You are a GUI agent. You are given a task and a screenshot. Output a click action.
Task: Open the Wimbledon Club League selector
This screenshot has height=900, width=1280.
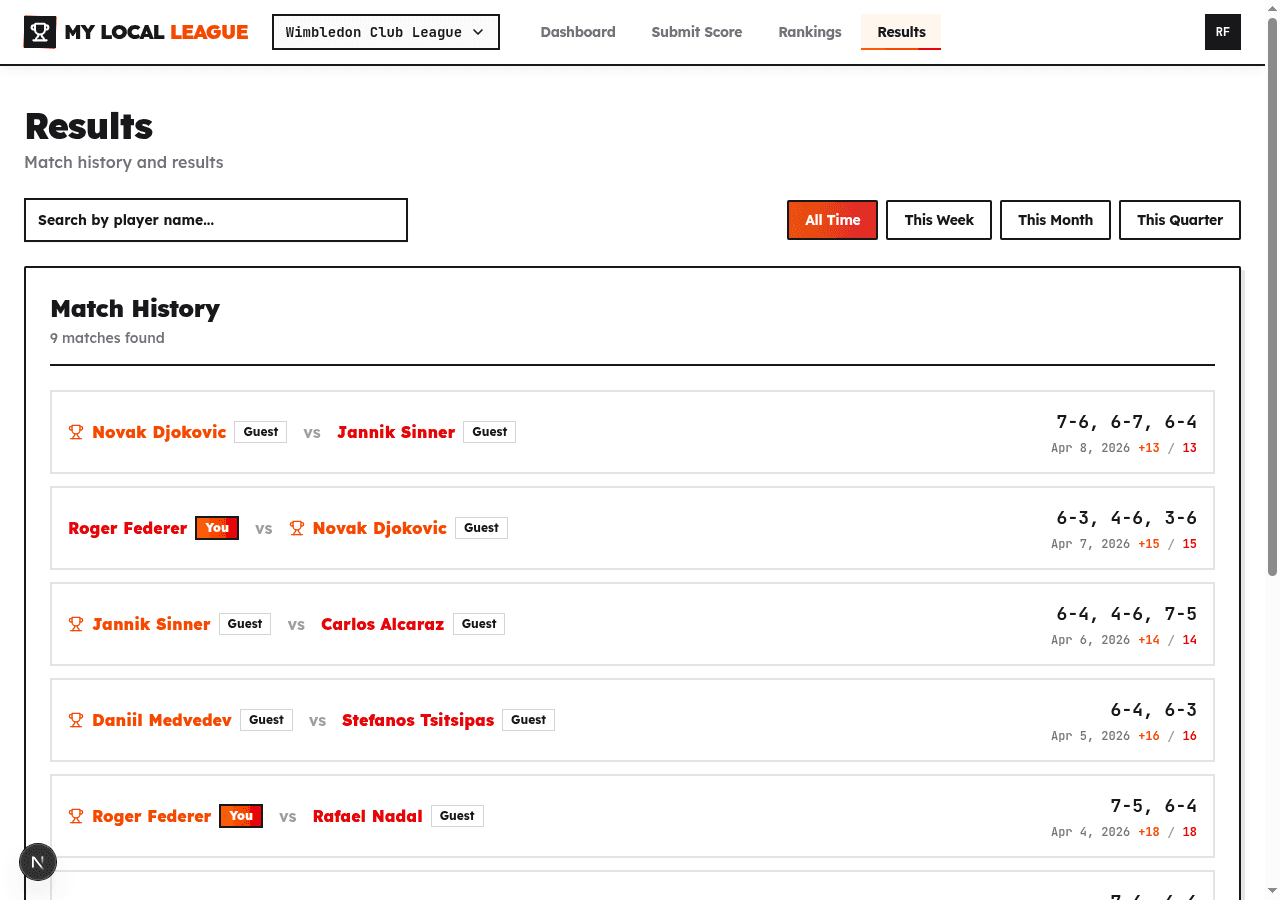[385, 31]
